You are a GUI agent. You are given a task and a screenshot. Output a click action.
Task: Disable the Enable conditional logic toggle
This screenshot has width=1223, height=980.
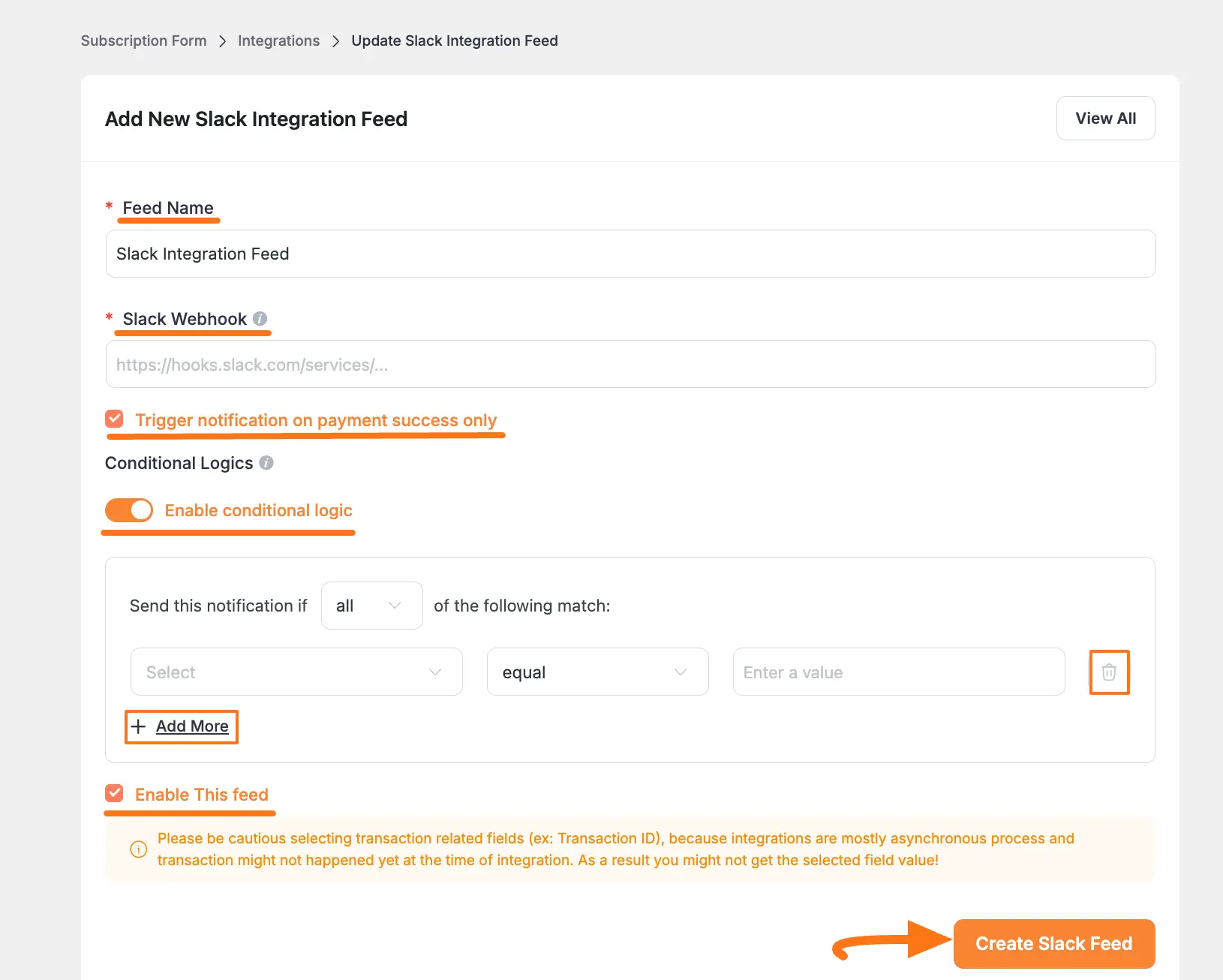[129, 510]
